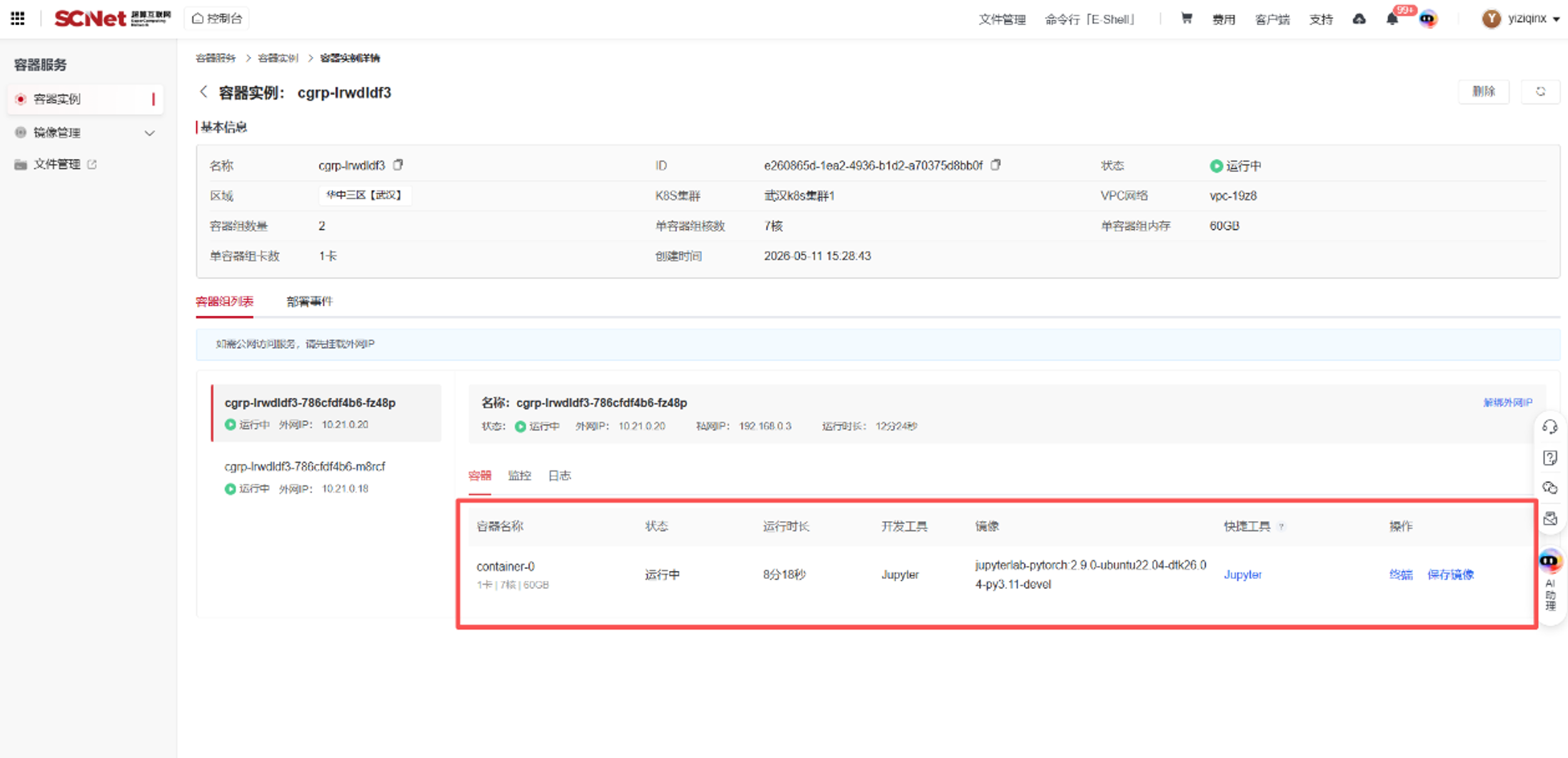Open 客户端 in top navigation
Viewport: 1568px width, 758px height.
point(1272,19)
